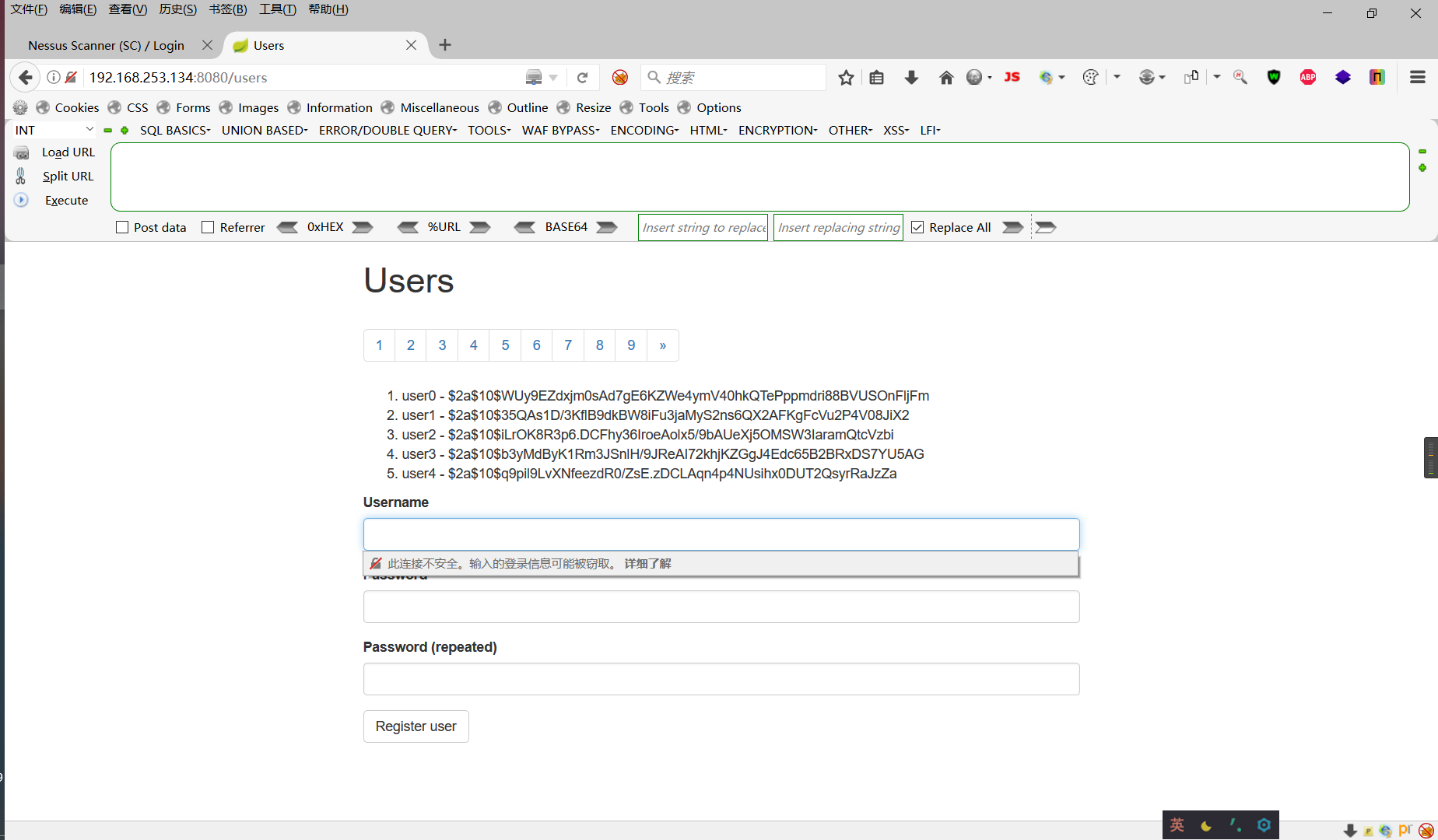Click the BASE64 decode left arrow
This screenshot has width=1438, height=840.
point(524,227)
